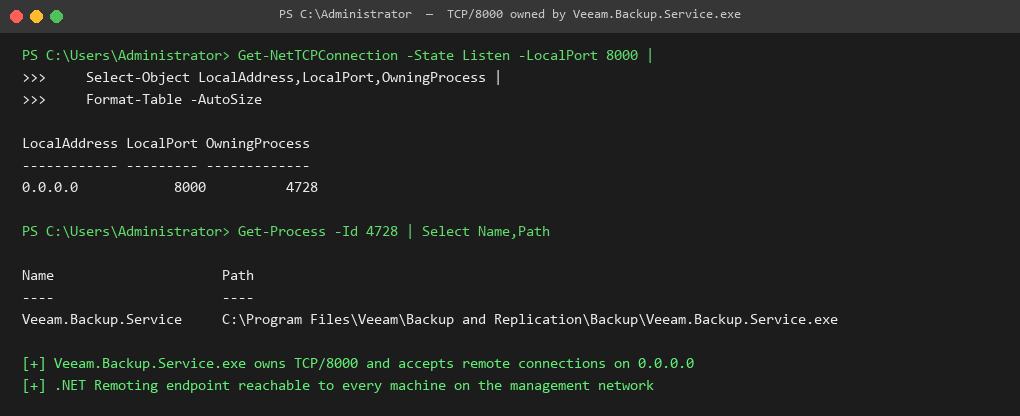
Task: Click the LocalAddress column header
Action: tap(70, 144)
